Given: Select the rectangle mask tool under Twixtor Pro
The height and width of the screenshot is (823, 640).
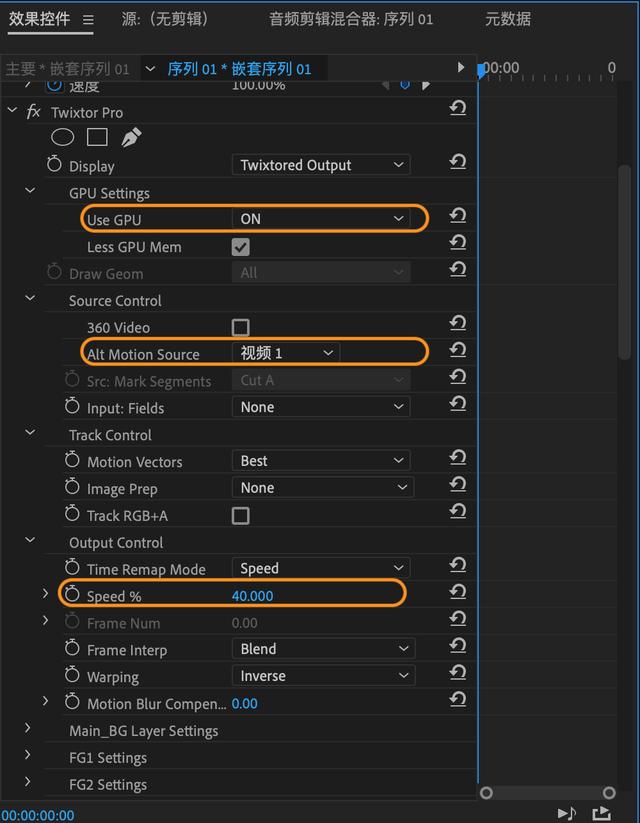Looking at the screenshot, I should [97, 138].
